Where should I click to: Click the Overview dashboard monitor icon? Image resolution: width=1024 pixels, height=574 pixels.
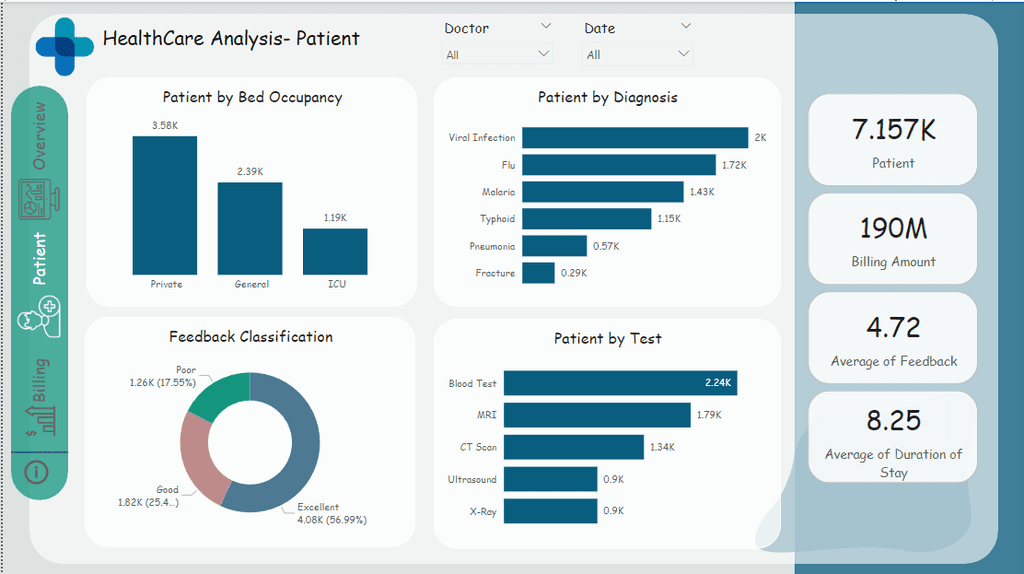[x=39, y=199]
